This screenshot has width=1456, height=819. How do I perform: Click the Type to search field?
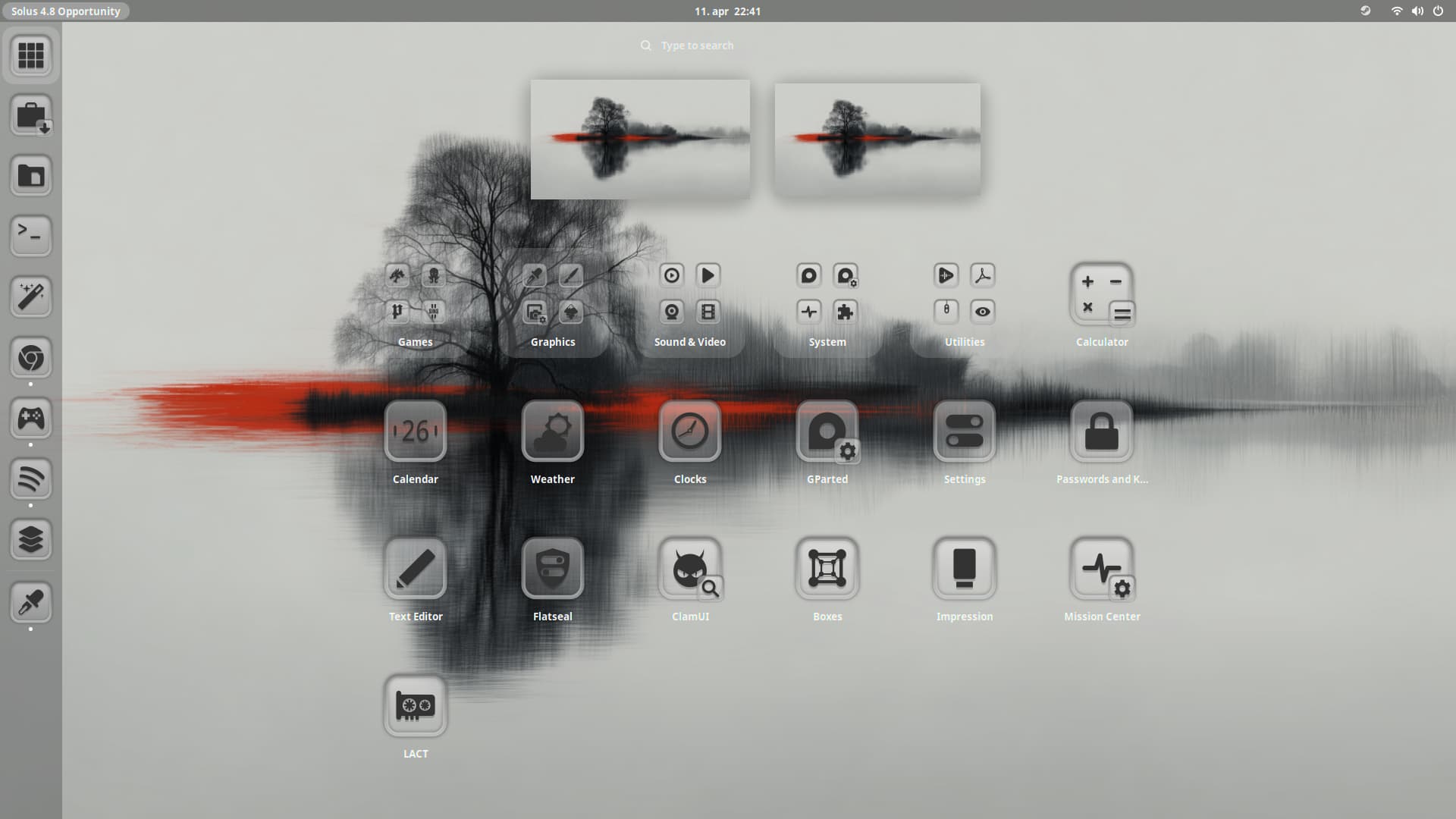pyautogui.click(x=696, y=45)
